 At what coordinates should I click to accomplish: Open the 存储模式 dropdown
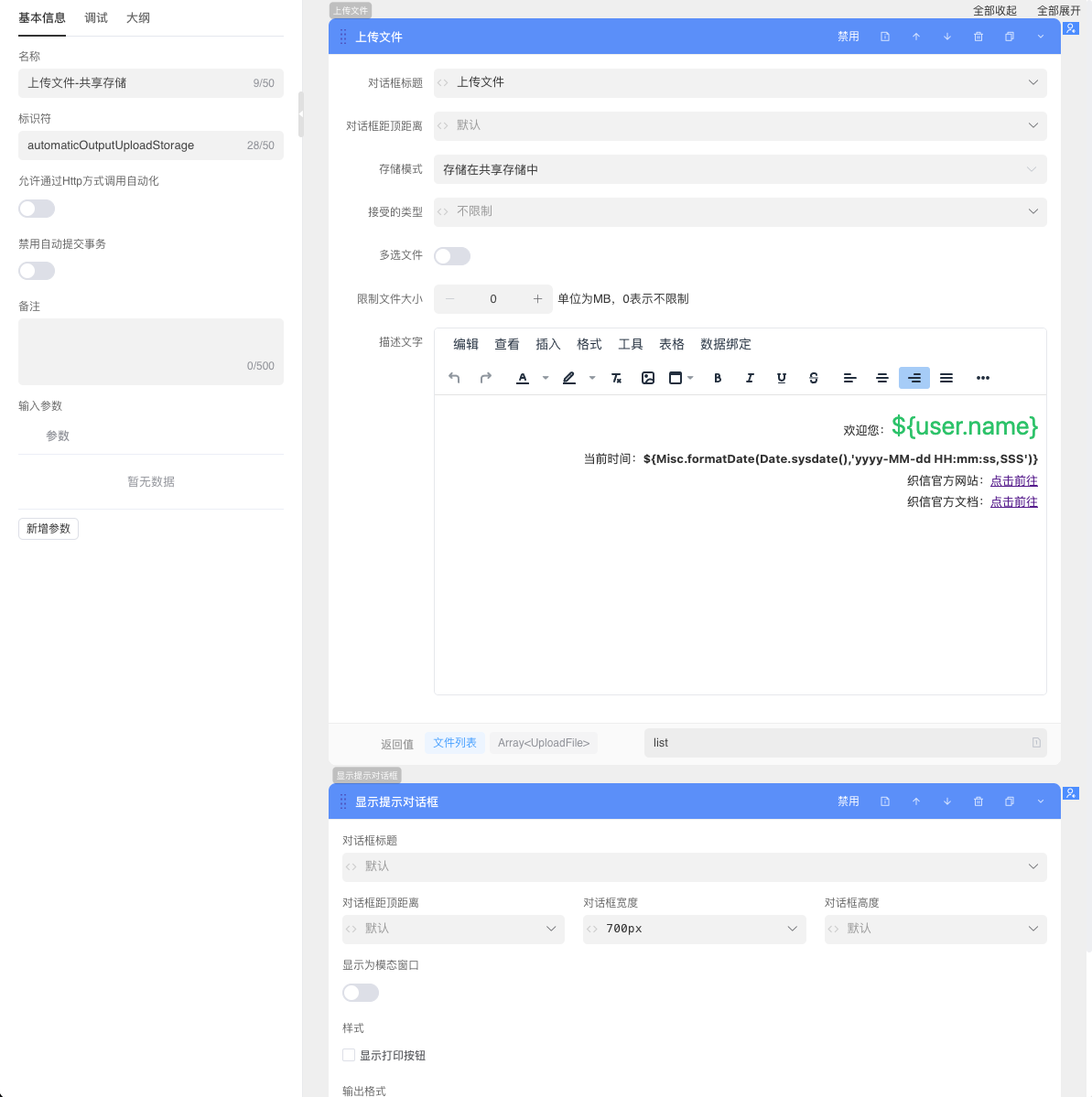click(740, 169)
